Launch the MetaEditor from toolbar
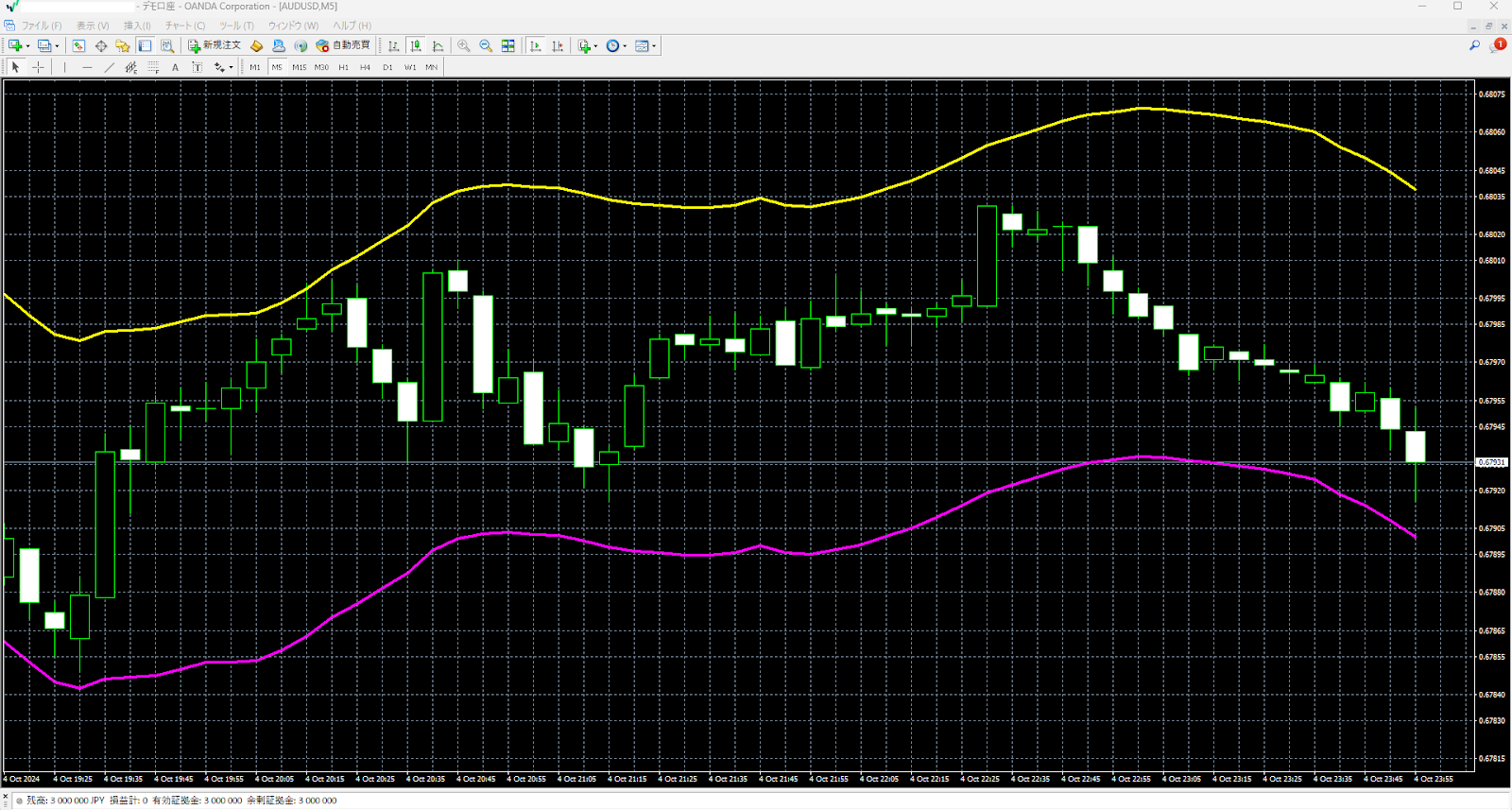 256,45
